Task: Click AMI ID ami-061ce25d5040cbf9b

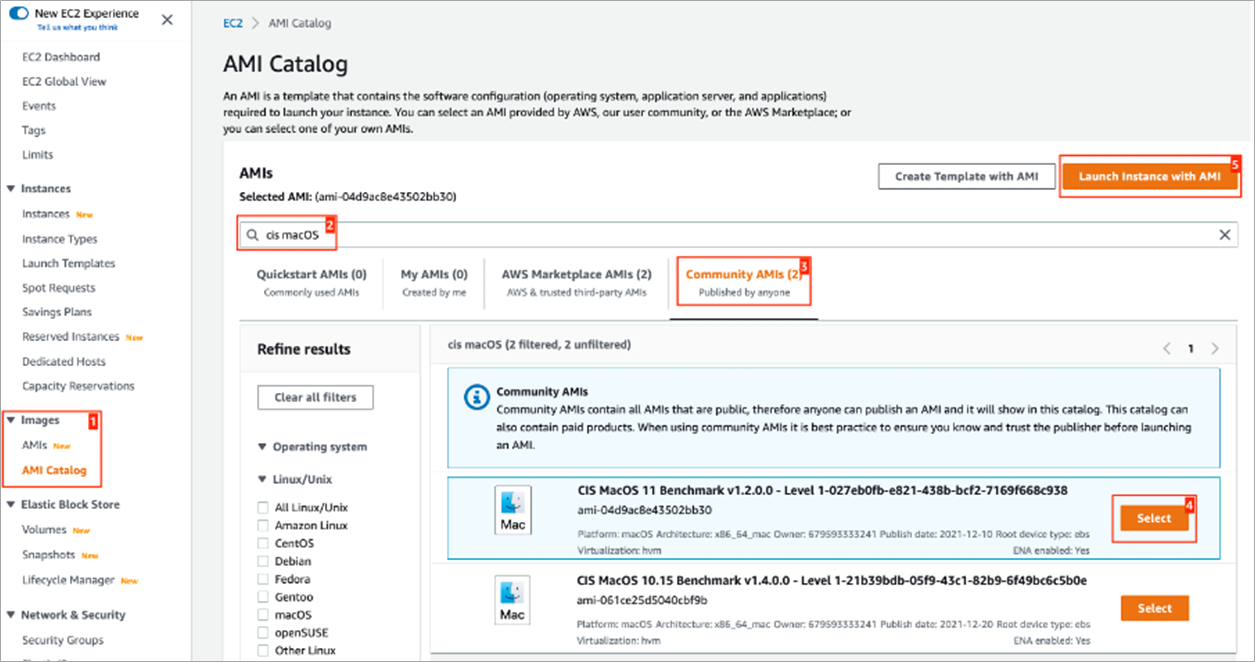Action: tap(643, 600)
